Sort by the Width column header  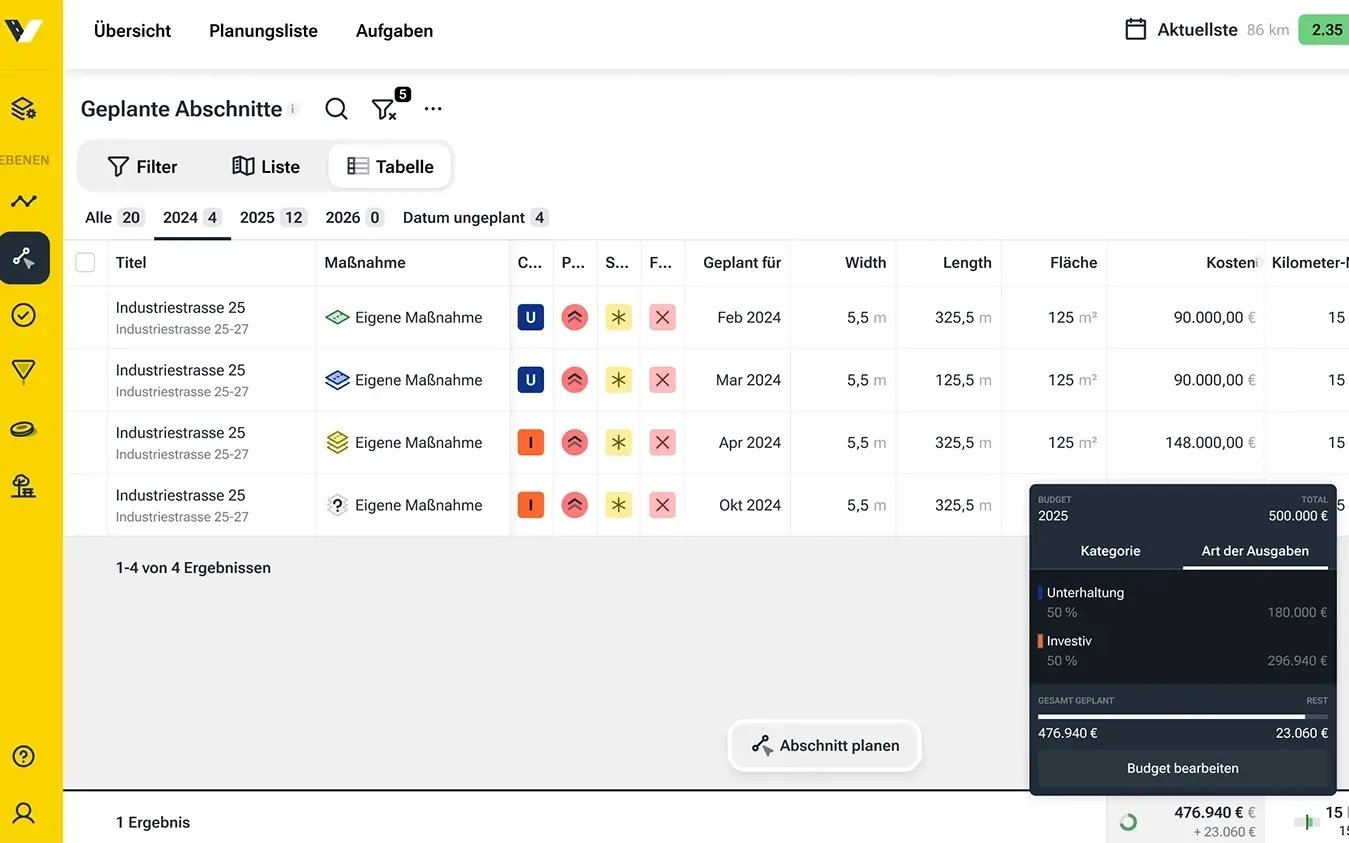865,262
